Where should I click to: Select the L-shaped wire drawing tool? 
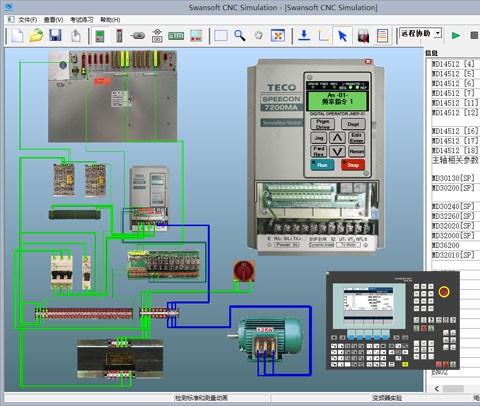[x=323, y=36]
